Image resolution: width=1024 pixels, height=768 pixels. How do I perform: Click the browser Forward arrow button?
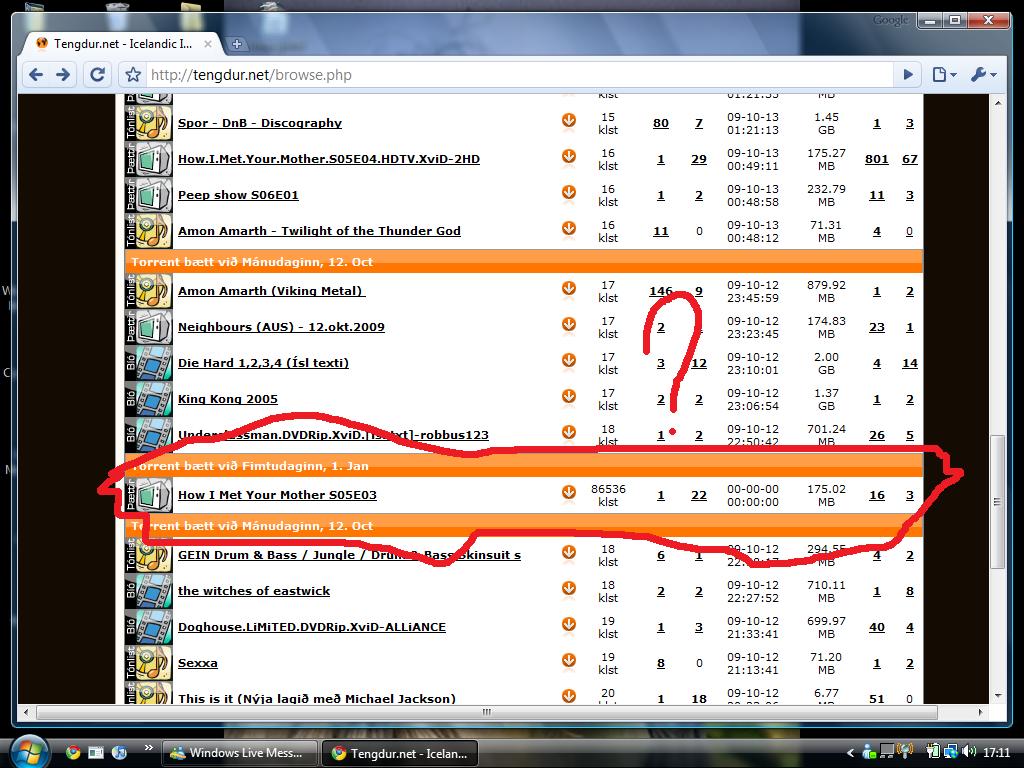coord(63,74)
